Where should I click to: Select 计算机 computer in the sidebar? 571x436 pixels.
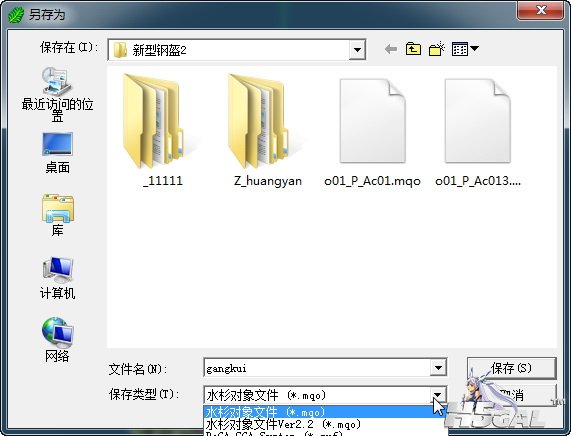click(x=57, y=278)
